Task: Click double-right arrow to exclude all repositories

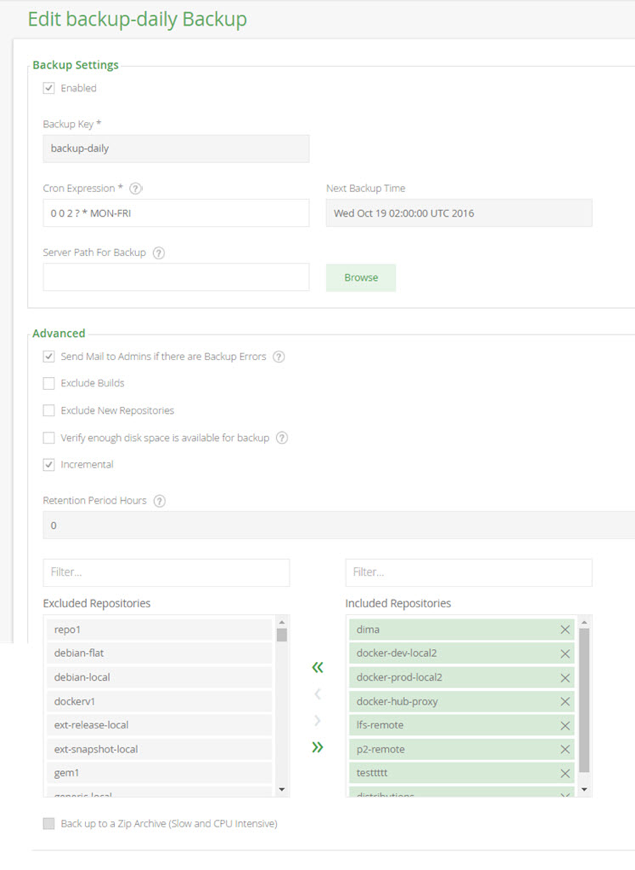Action: point(318,747)
